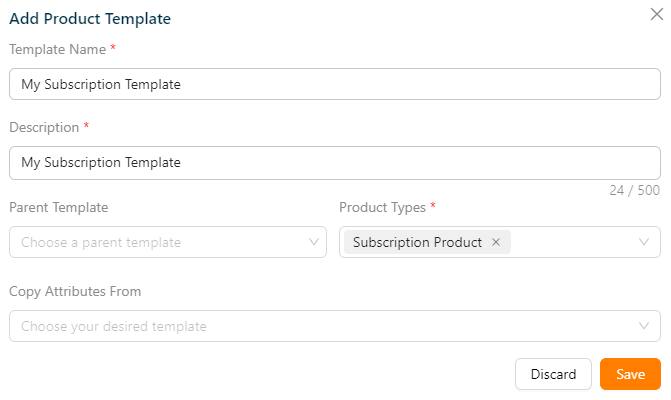Focus the Template Name input field
671x400 pixels.
click(334, 84)
